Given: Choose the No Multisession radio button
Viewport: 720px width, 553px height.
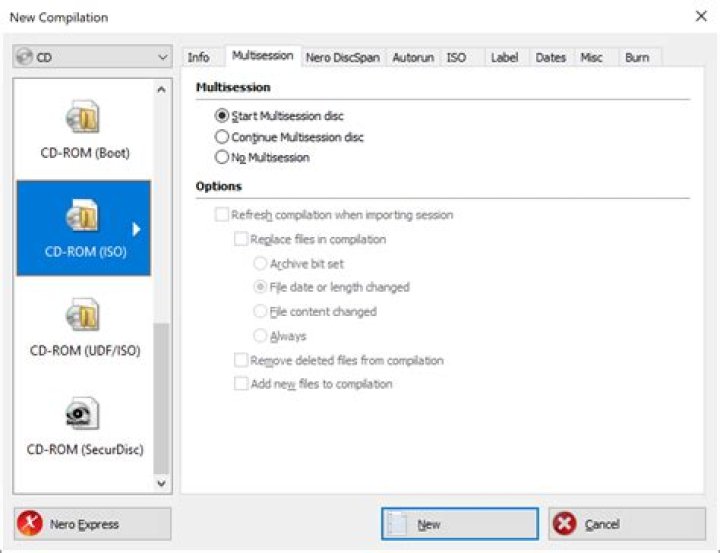Looking at the screenshot, I should pos(222,157).
